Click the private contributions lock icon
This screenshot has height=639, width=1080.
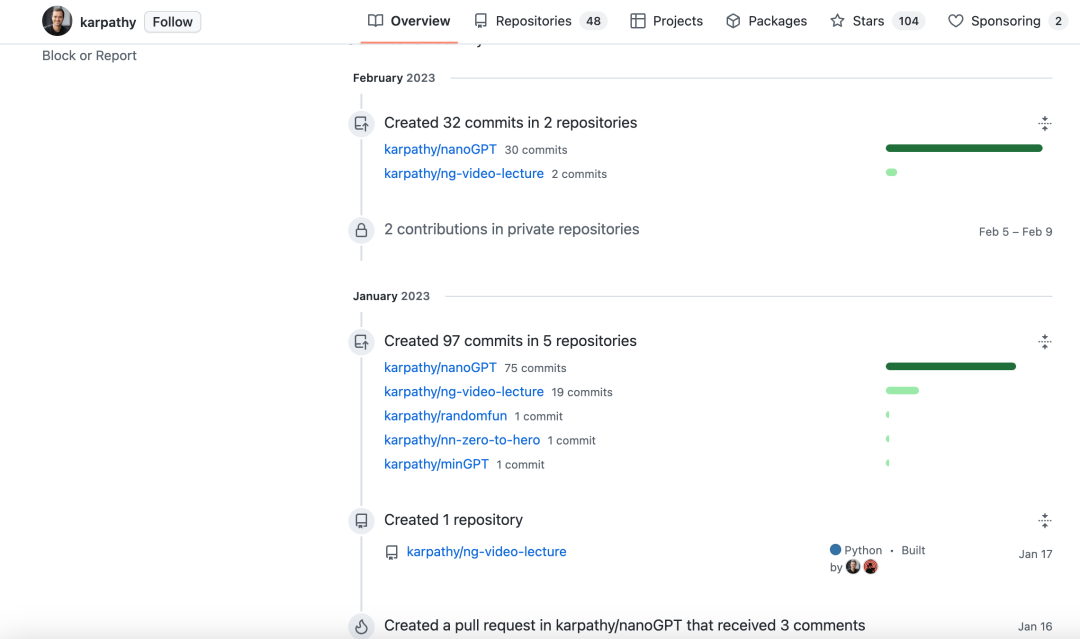coord(361,231)
